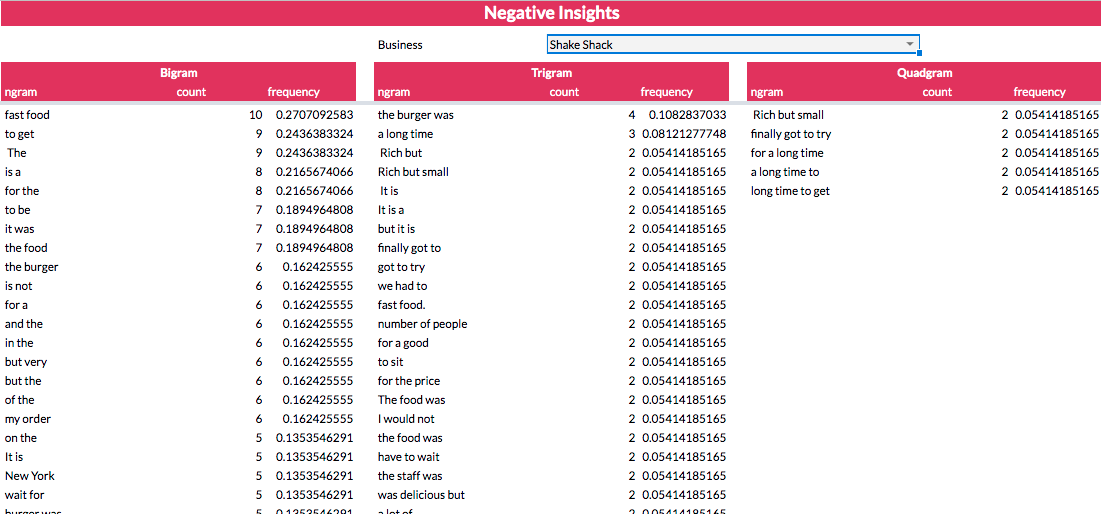Click the 'is not' bigram cell
Screen dimensions: 1101x514
(18, 286)
